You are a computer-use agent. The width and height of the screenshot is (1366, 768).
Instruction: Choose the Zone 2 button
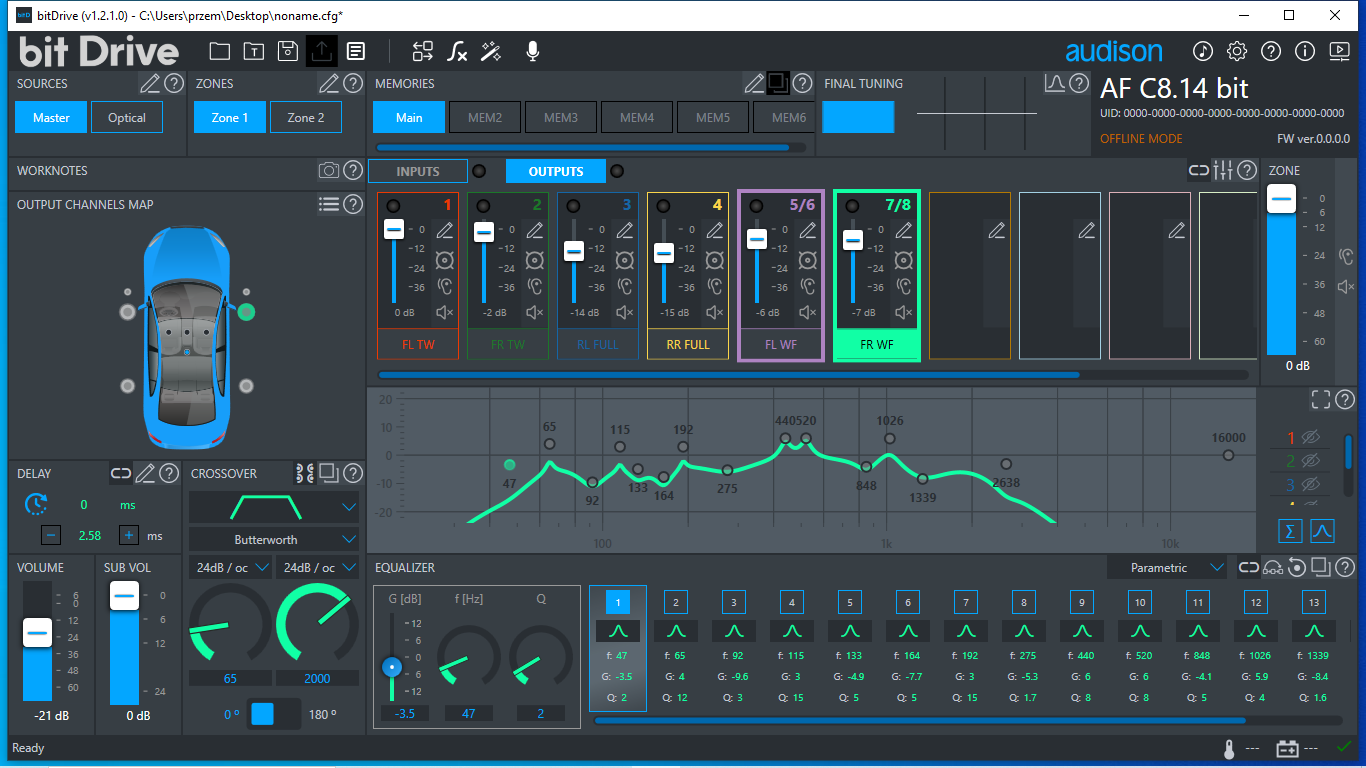306,118
